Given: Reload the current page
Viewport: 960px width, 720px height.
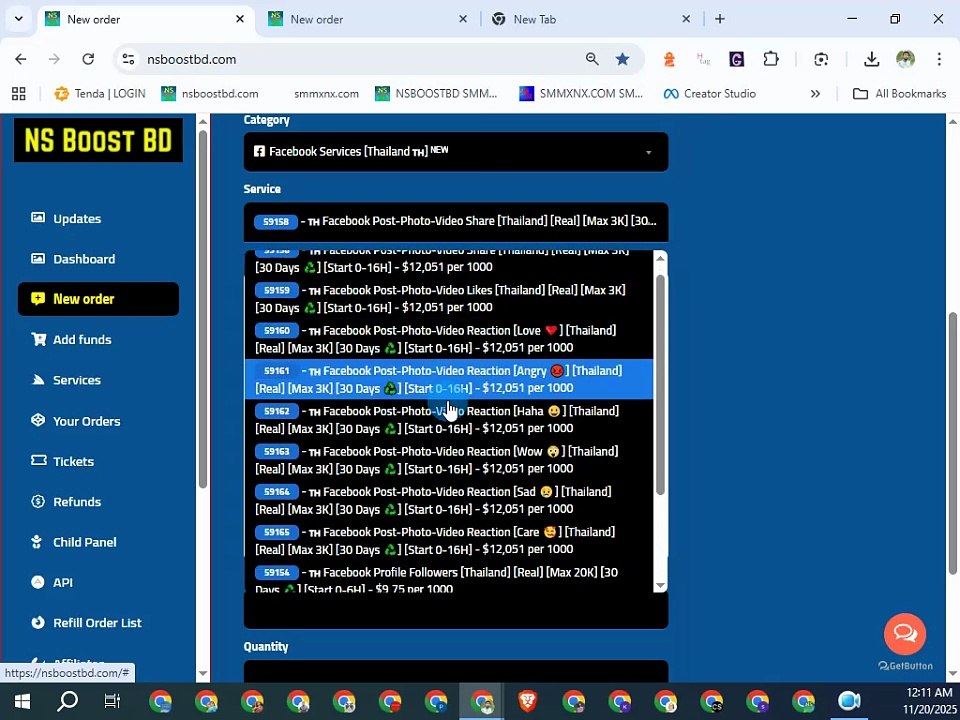Looking at the screenshot, I should pos(88,59).
